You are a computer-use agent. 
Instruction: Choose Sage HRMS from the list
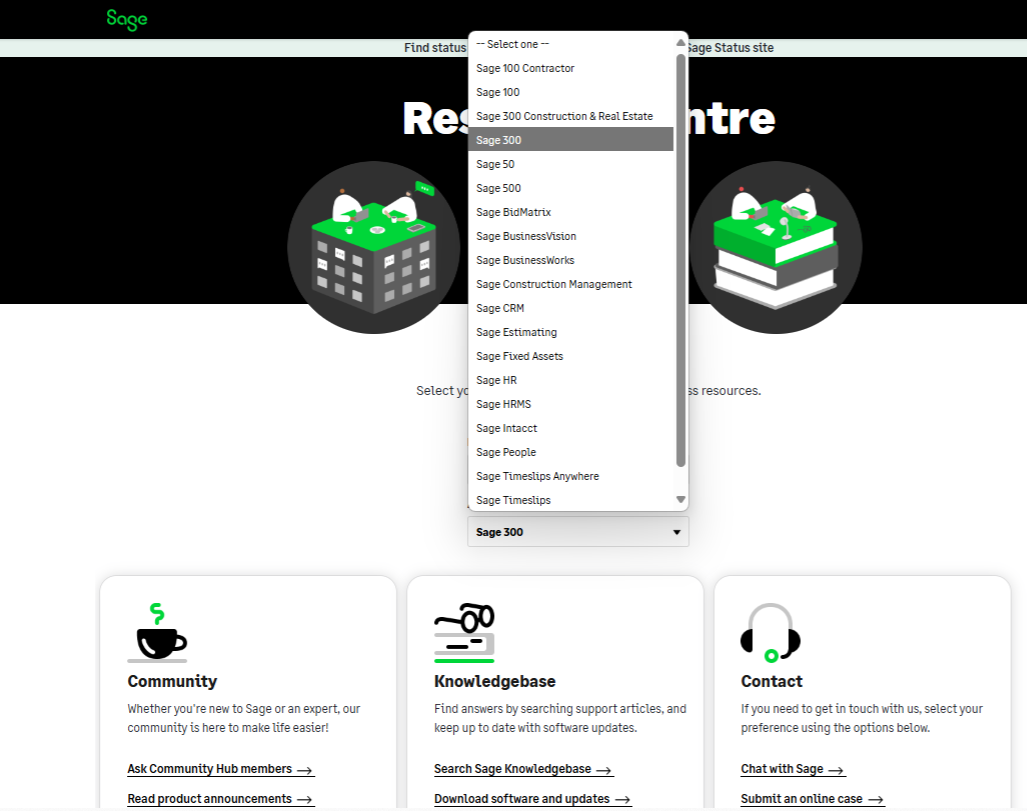click(x=570, y=404)
